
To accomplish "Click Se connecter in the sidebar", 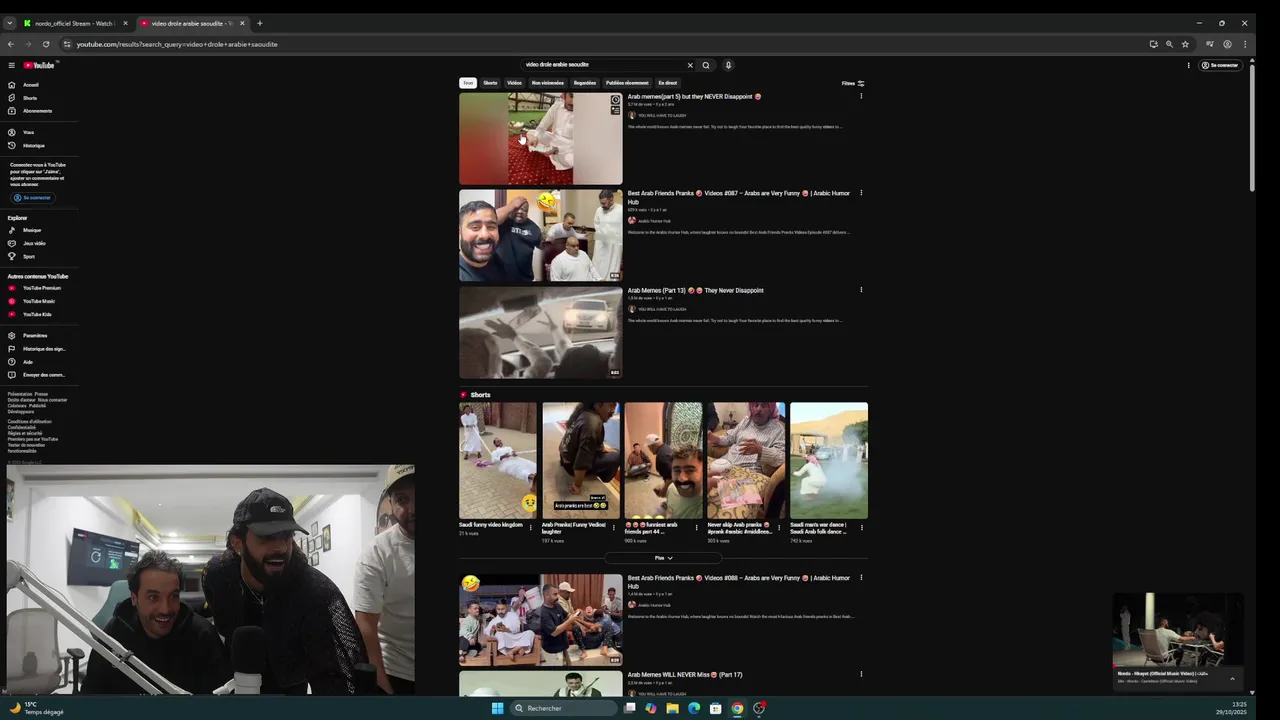I will [x=33, y=198].
